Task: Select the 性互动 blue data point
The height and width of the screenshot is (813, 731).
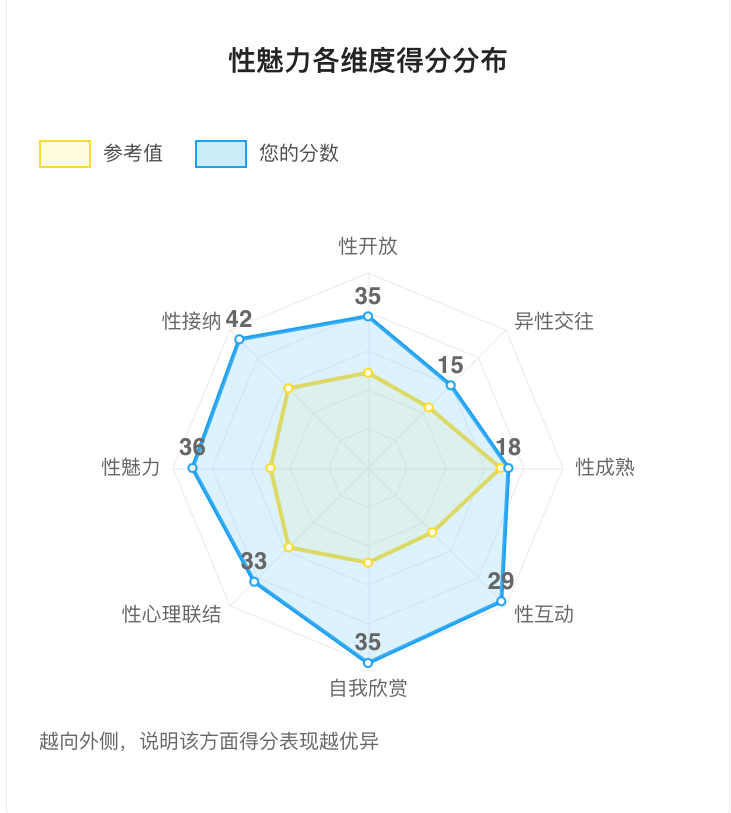Action: coord(501,601)
